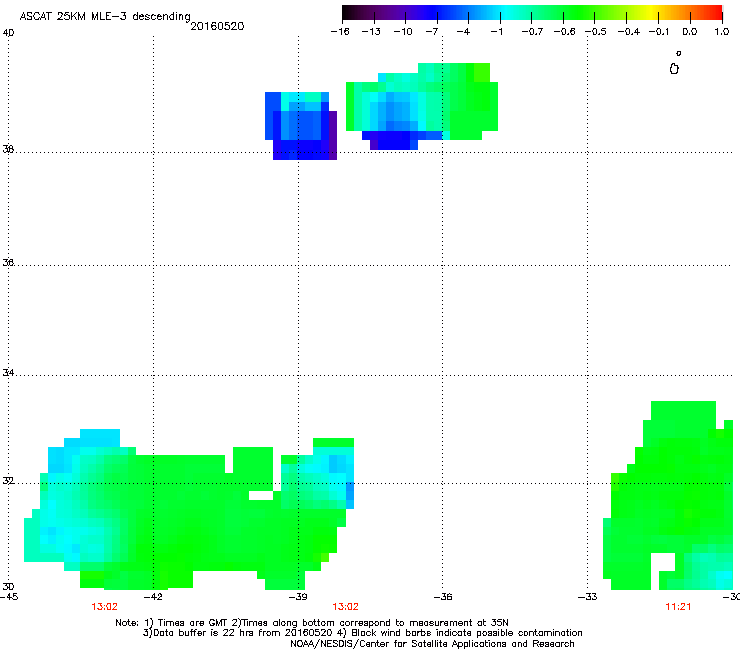Image resolution: width=740 pixels, height=650 pixels.
Task: Click the -7 colorbar tick label
Action: click(x=432, y=32)
